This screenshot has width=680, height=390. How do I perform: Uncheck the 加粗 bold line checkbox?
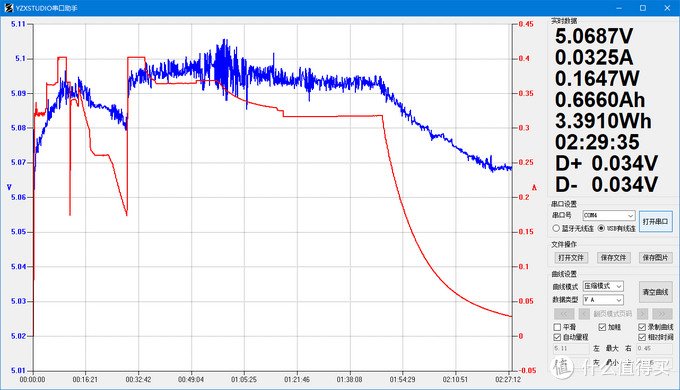[602, 327]
